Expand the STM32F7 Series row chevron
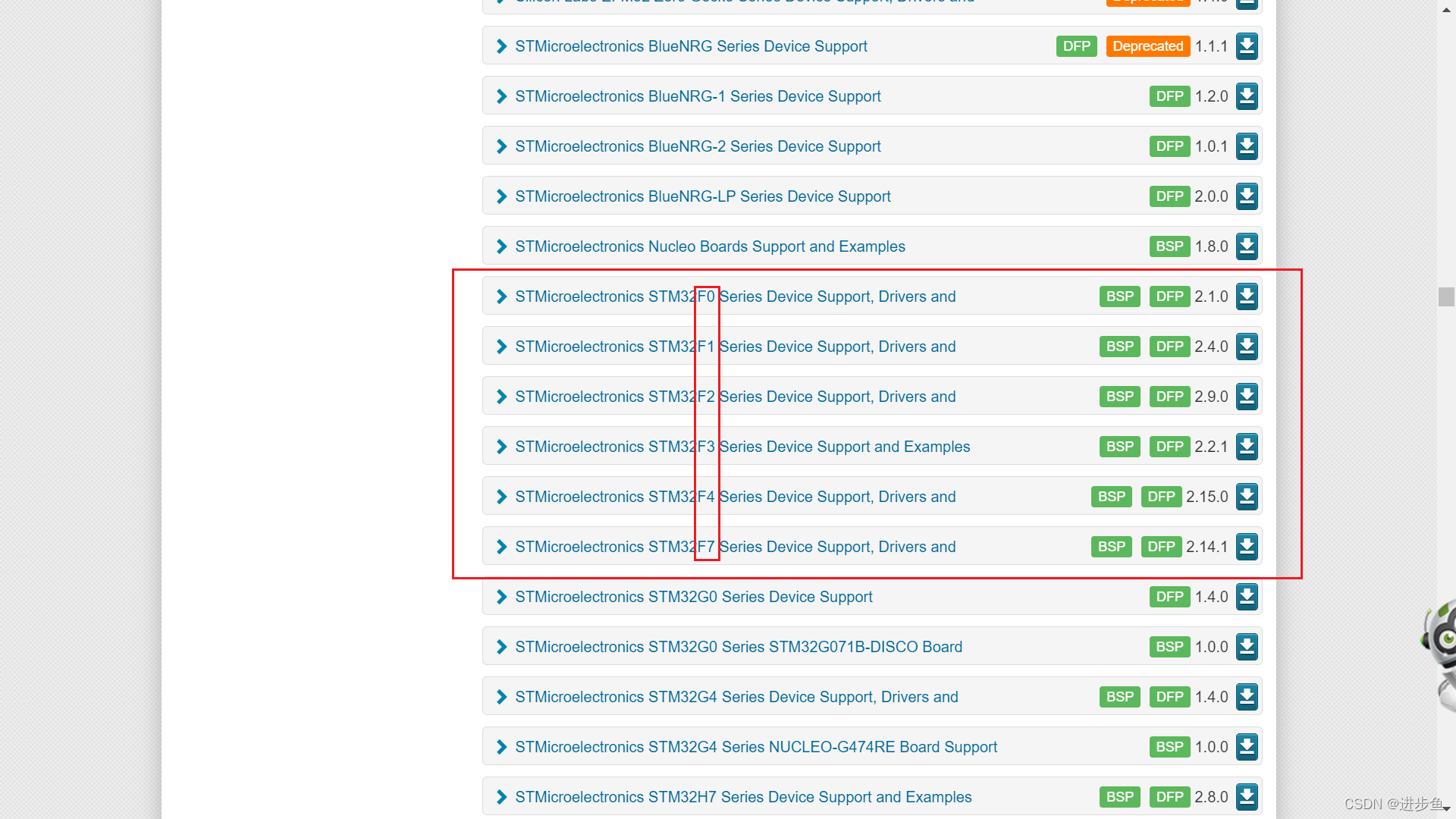The width and height of the screenshot is (1456, 819). point(501,547)
